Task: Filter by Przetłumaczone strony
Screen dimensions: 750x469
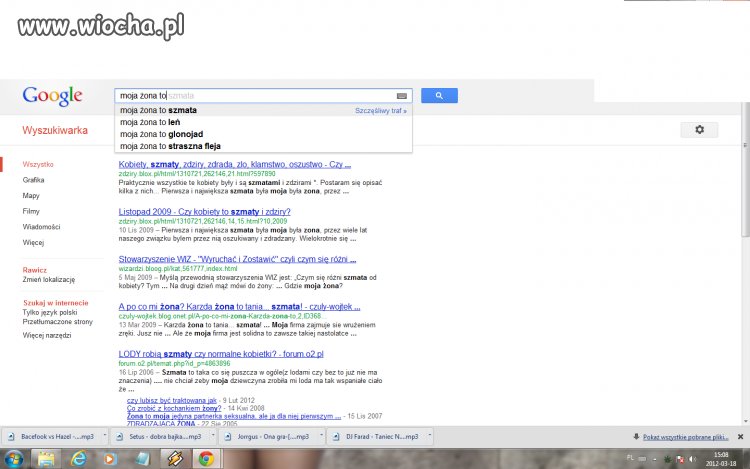Action: pyautogui.click(x=57, y=322)
